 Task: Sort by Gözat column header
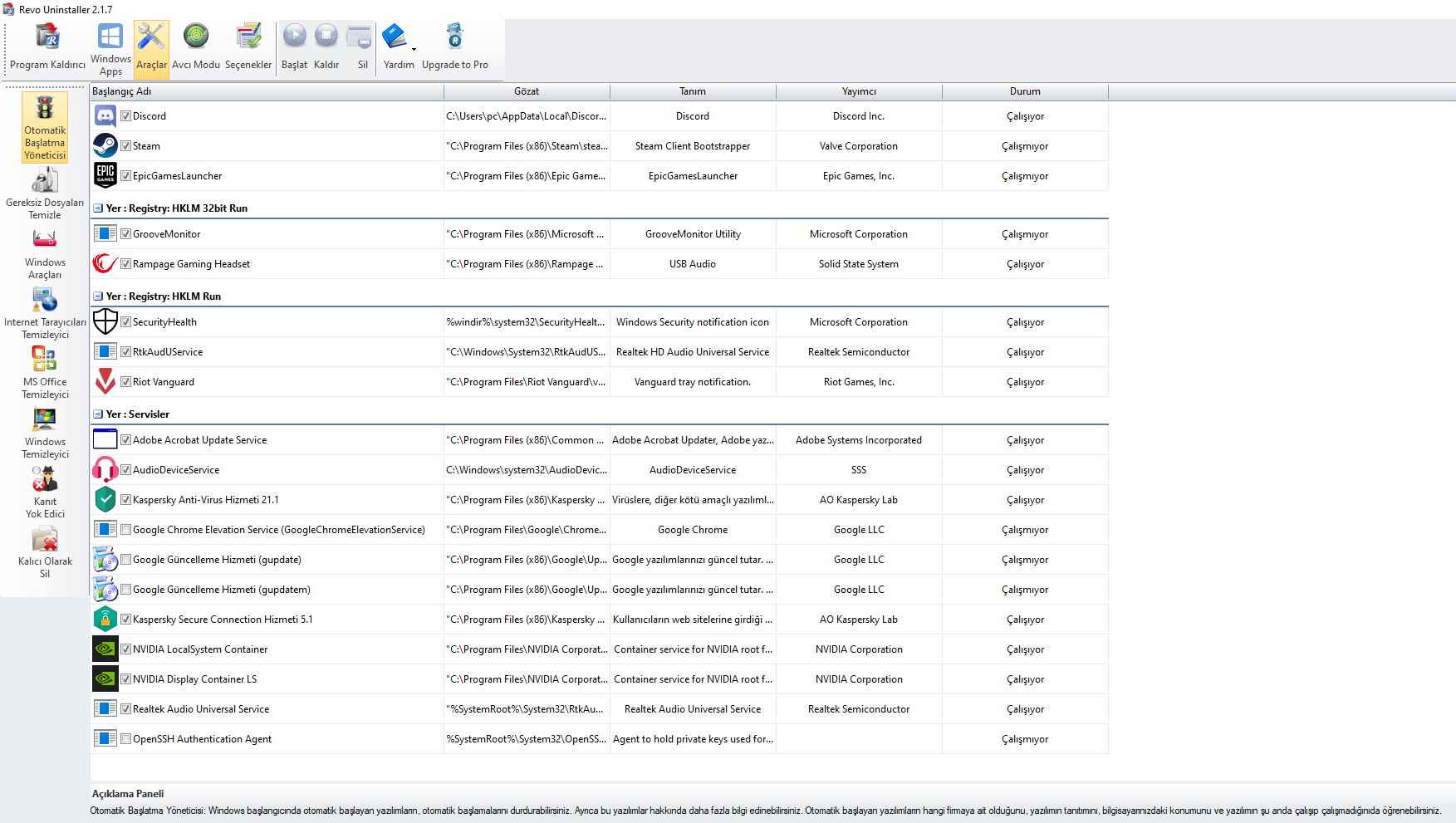pyautogui.click(x=527, y=91)
